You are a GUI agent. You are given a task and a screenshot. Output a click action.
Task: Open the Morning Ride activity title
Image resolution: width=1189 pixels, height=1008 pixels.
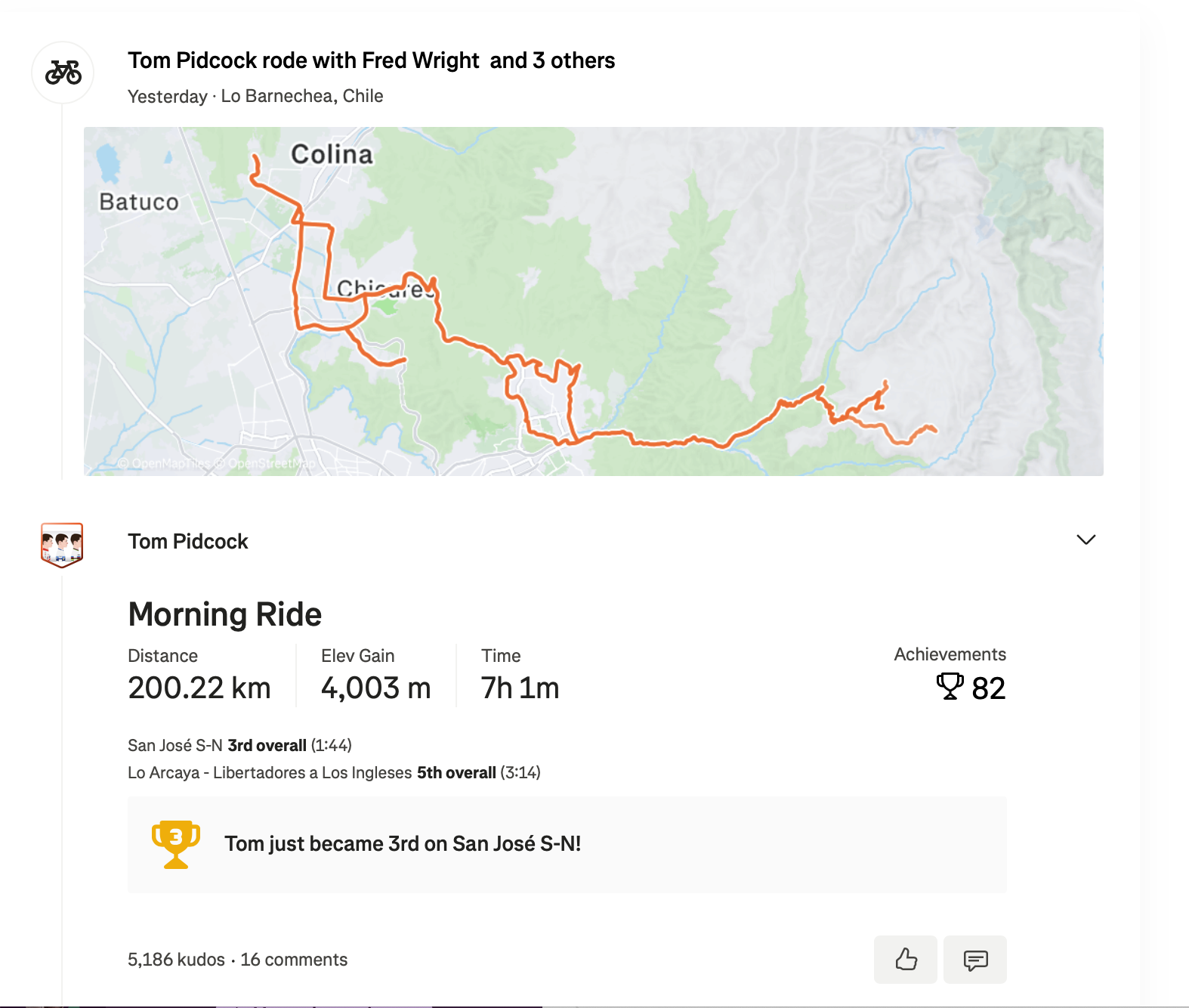point(224,614)
